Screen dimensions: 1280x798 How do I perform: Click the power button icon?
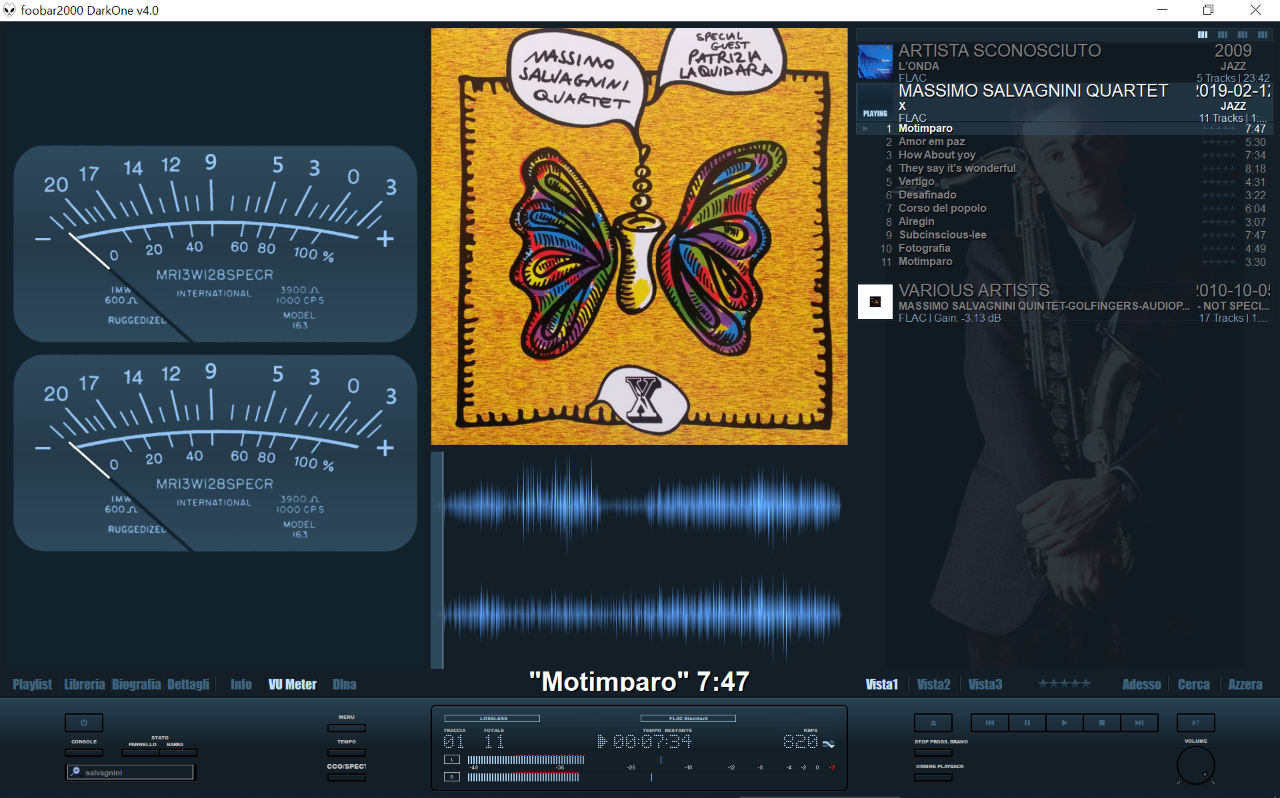84,723
